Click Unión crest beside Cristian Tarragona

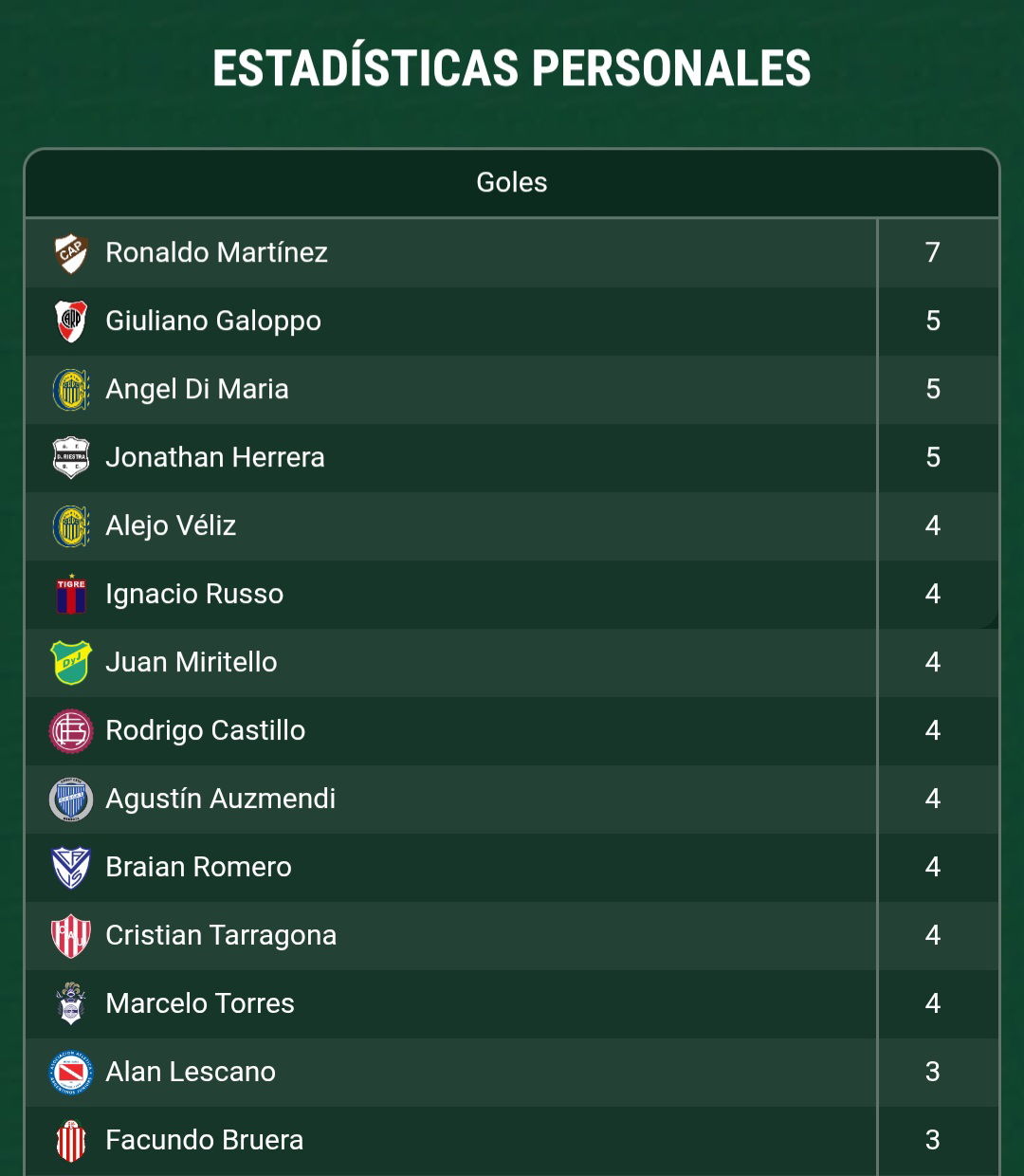point(71,936)
